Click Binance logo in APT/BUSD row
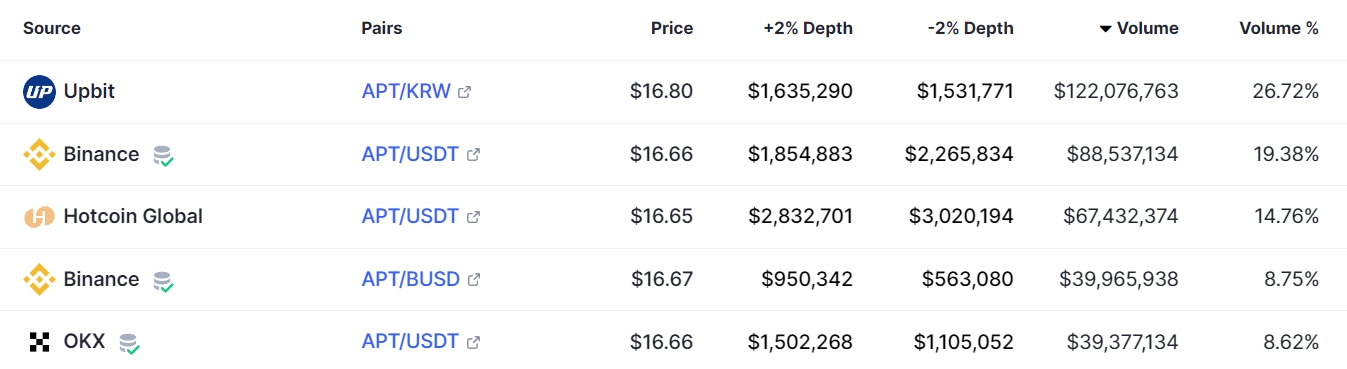 39,279
